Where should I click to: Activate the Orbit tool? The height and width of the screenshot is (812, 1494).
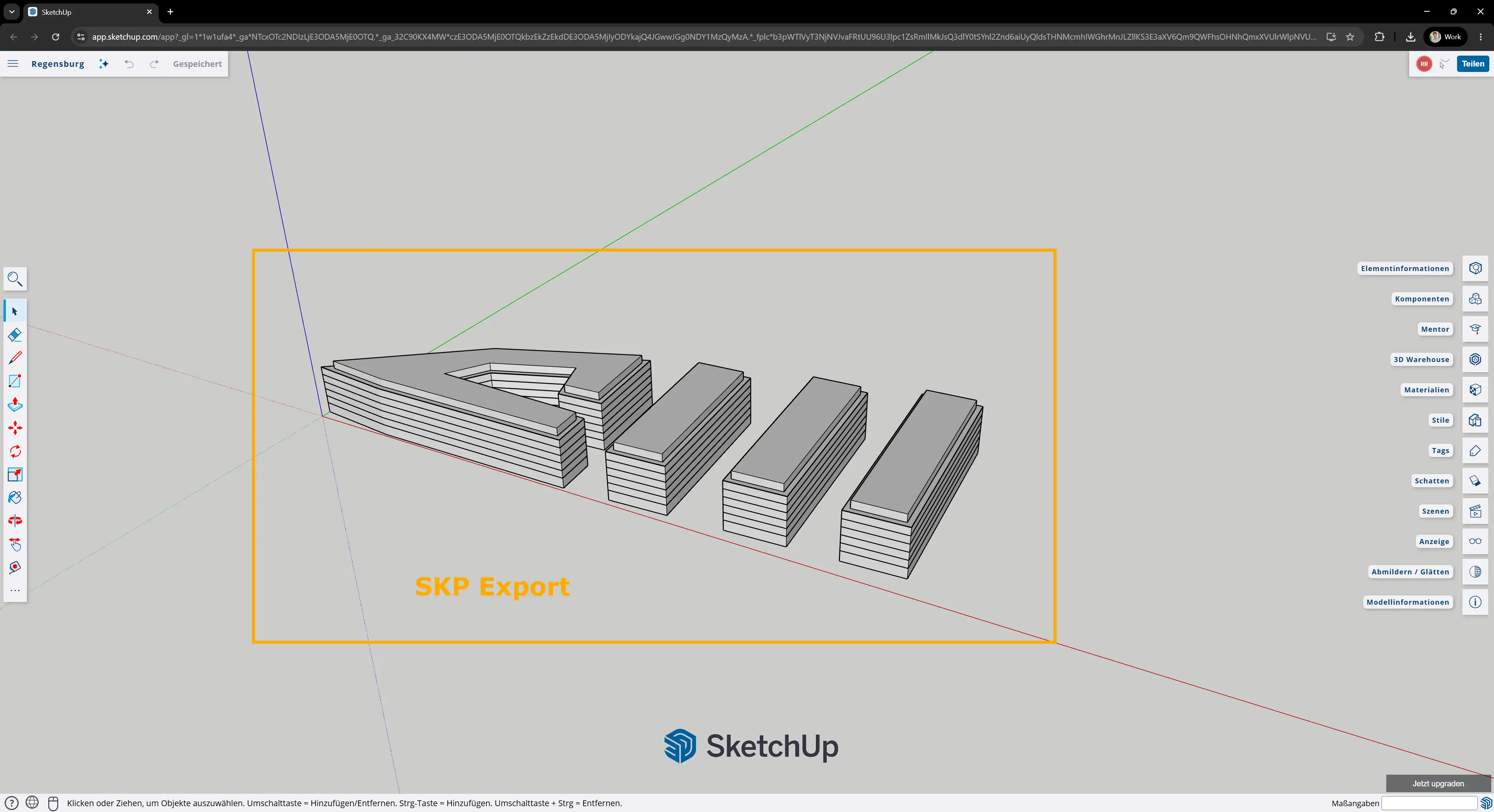15,520
